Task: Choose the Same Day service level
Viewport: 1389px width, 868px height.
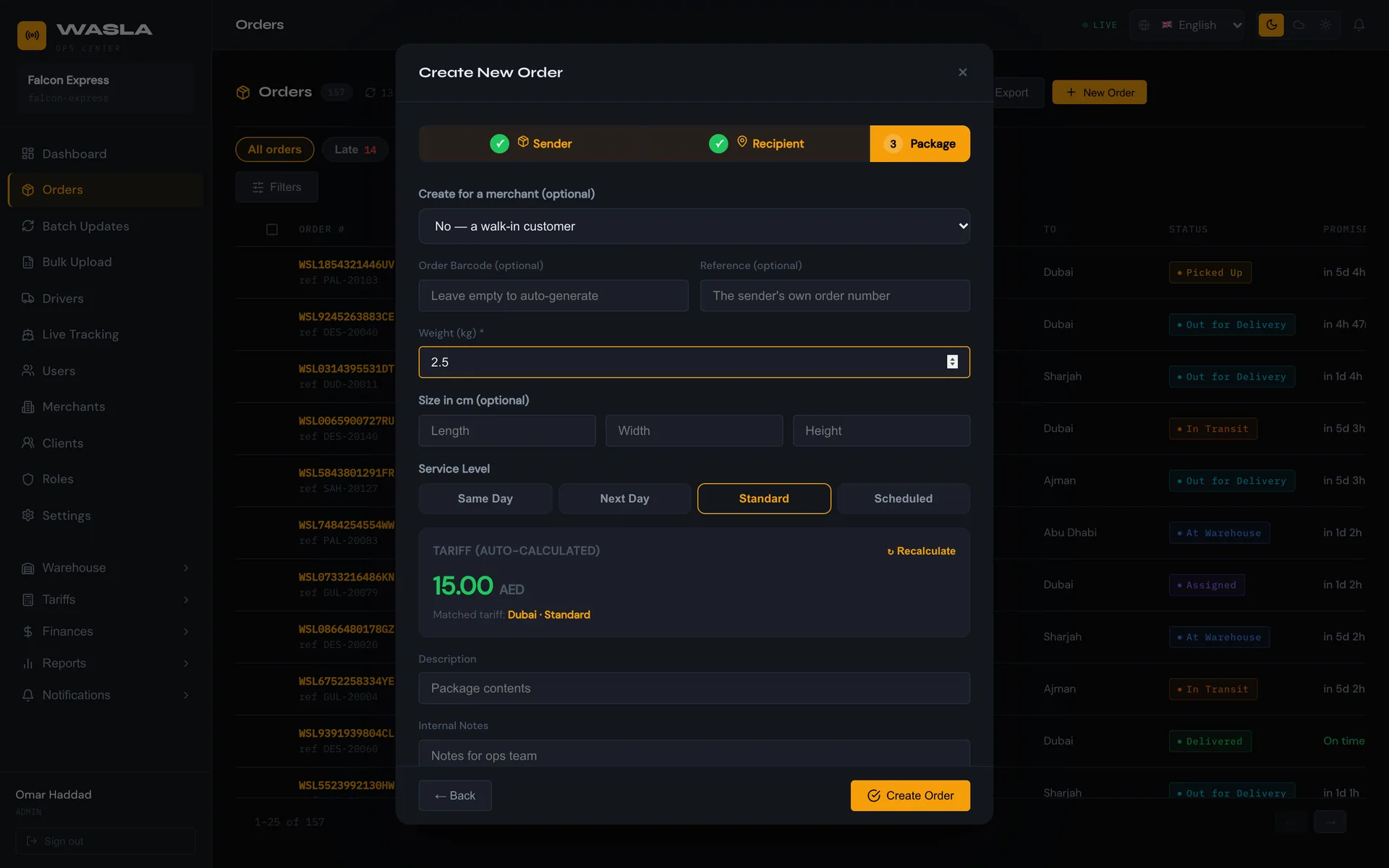Action: coord(485,498)
